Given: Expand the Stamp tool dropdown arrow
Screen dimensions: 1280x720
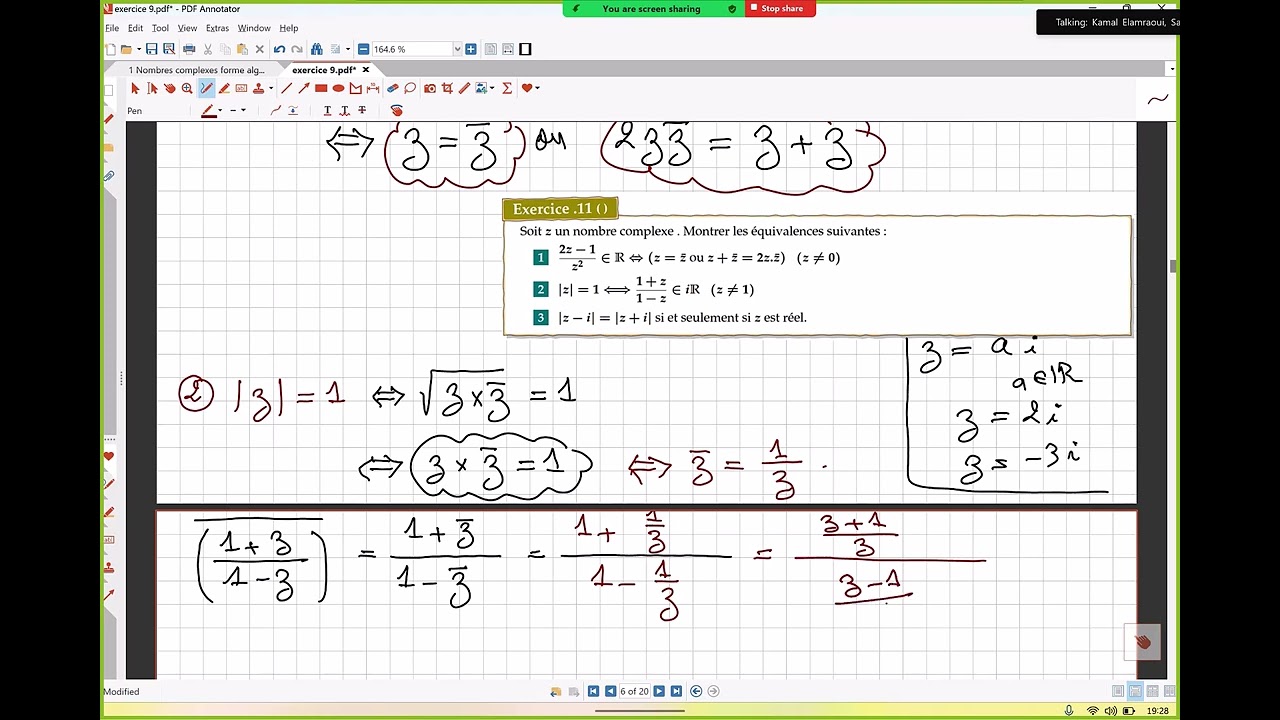Looking at the screenshot, I should (271, 88).
